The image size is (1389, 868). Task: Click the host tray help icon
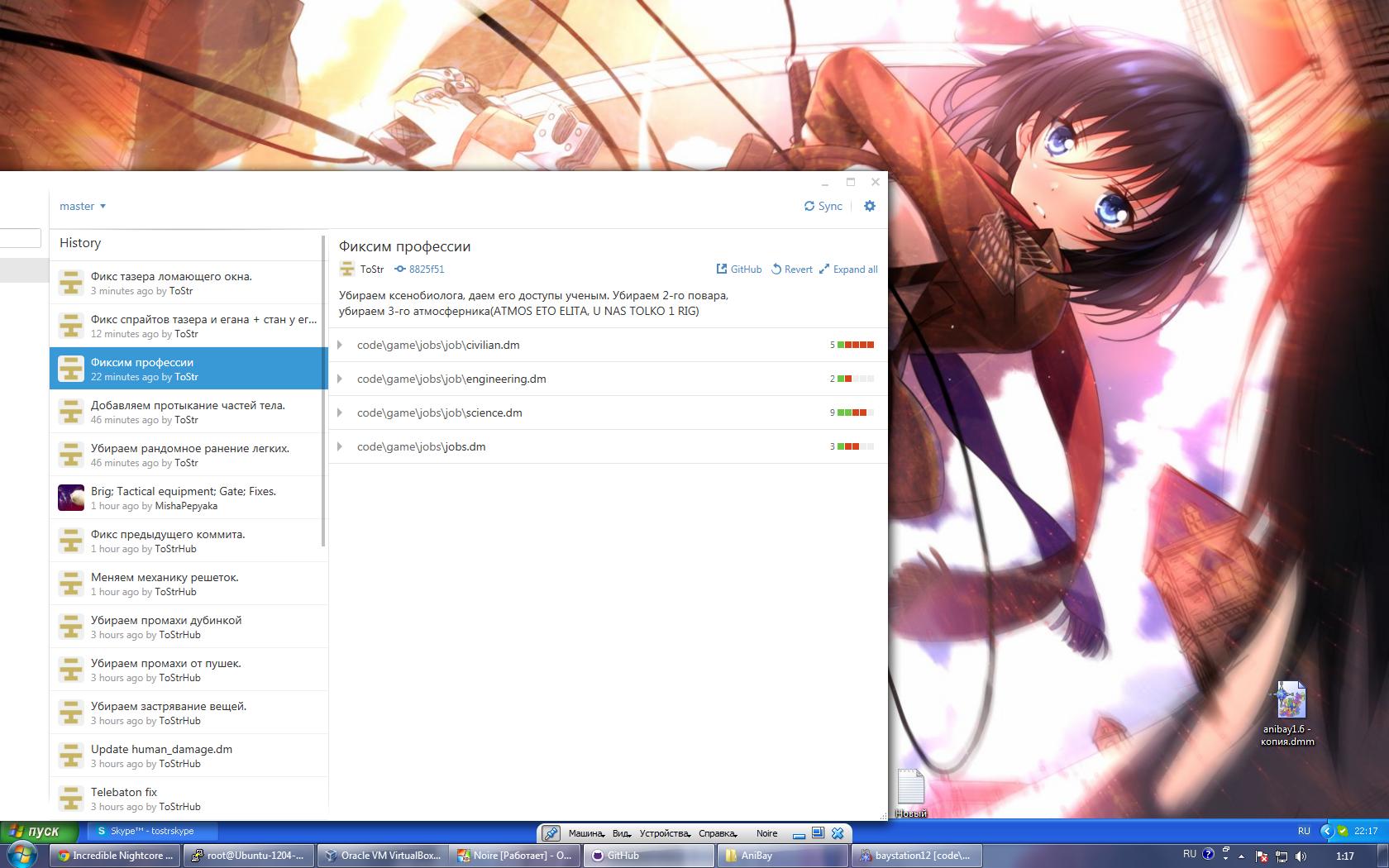[1208, 854]
